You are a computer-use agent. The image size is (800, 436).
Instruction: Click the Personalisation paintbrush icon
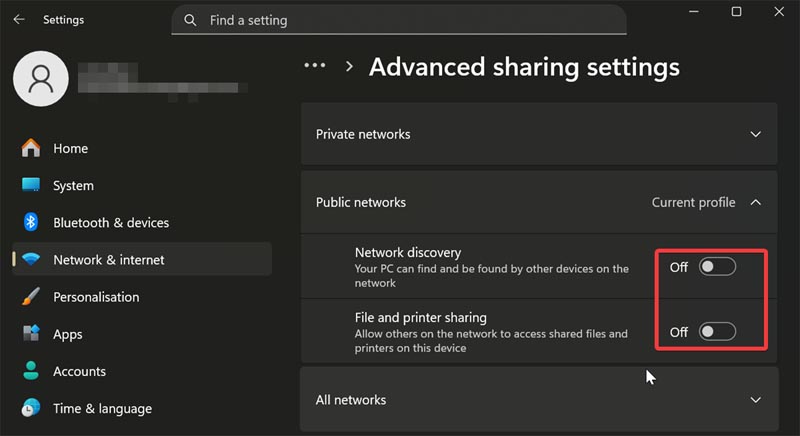point(31,297)
